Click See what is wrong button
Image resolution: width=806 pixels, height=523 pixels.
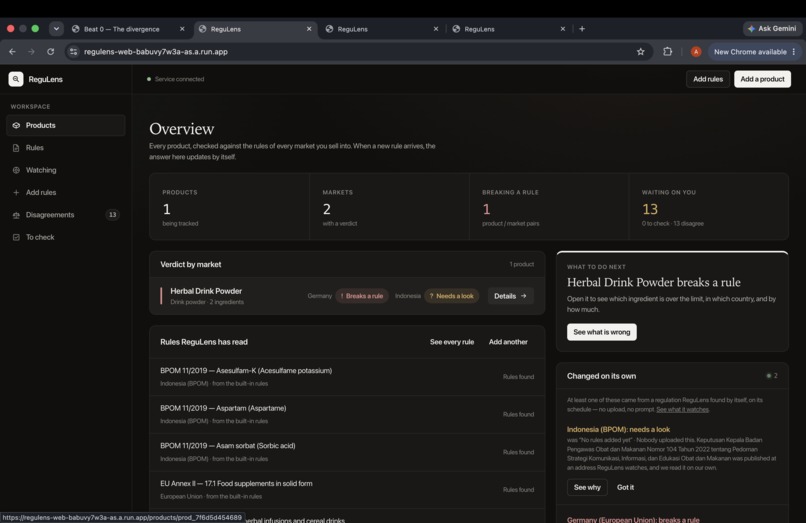point(601,332)
